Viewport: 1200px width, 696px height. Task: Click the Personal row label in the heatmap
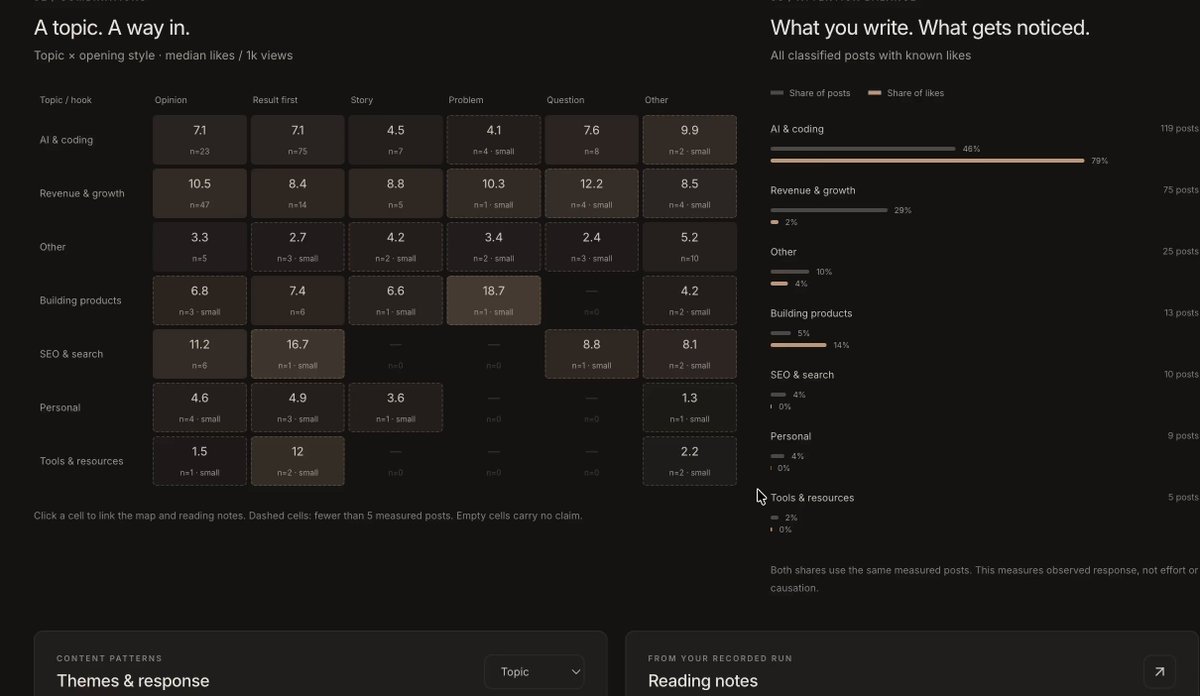(60, 407)
